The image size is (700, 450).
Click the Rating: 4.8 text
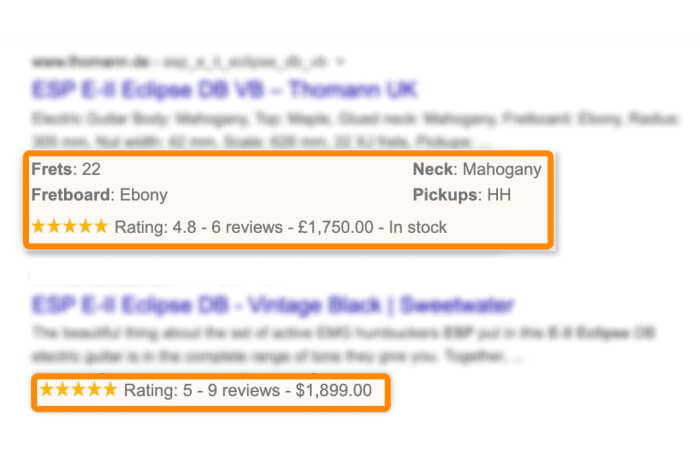[x=155, y=227]
